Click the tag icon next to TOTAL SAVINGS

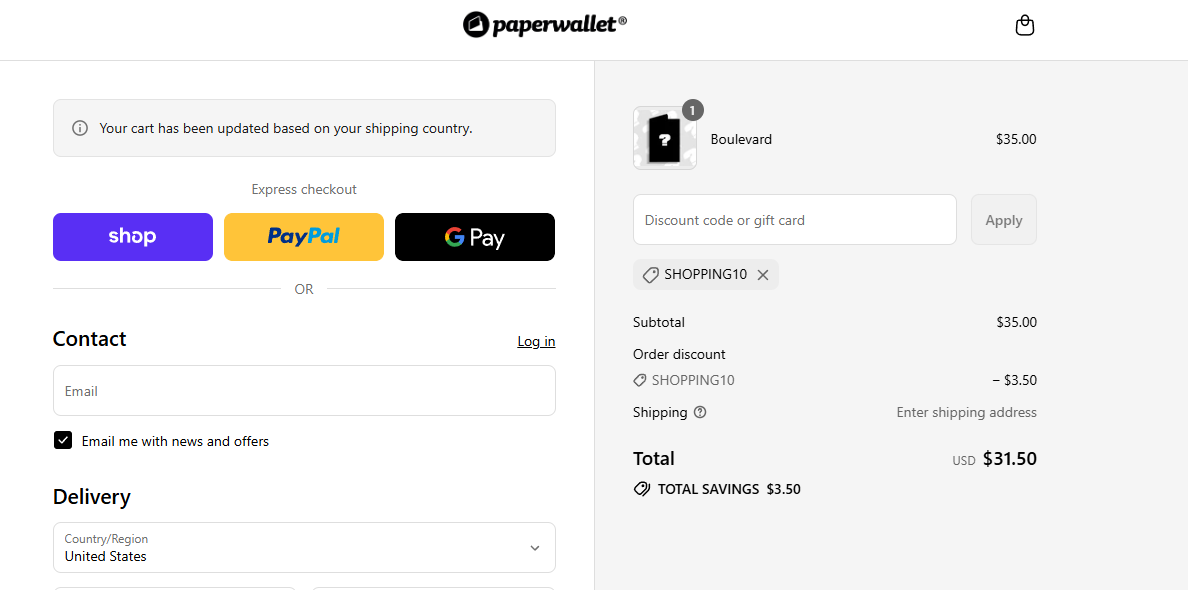641,489
